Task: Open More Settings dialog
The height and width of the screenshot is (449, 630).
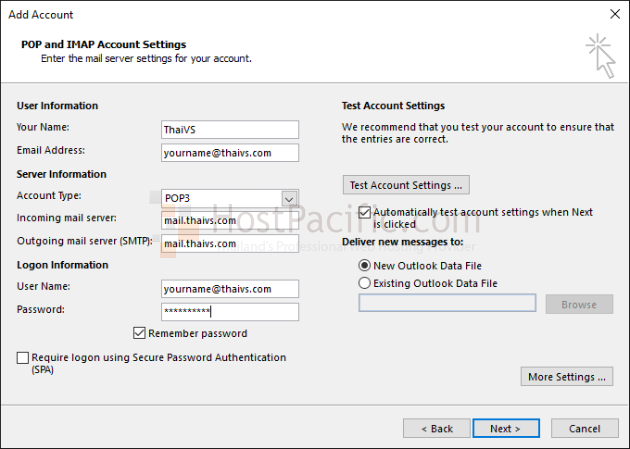Action: 567,377
